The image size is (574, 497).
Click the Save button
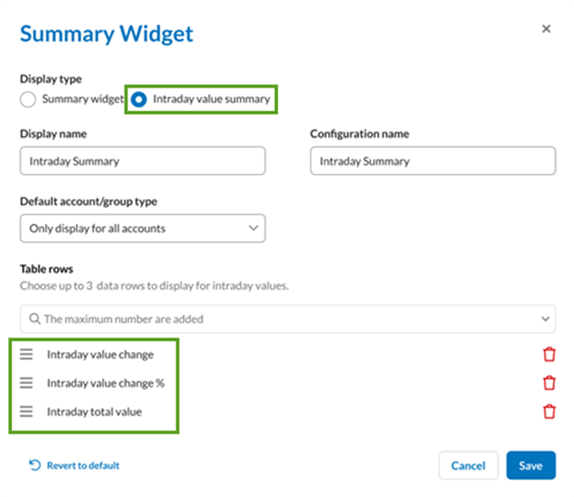point(531,465)
